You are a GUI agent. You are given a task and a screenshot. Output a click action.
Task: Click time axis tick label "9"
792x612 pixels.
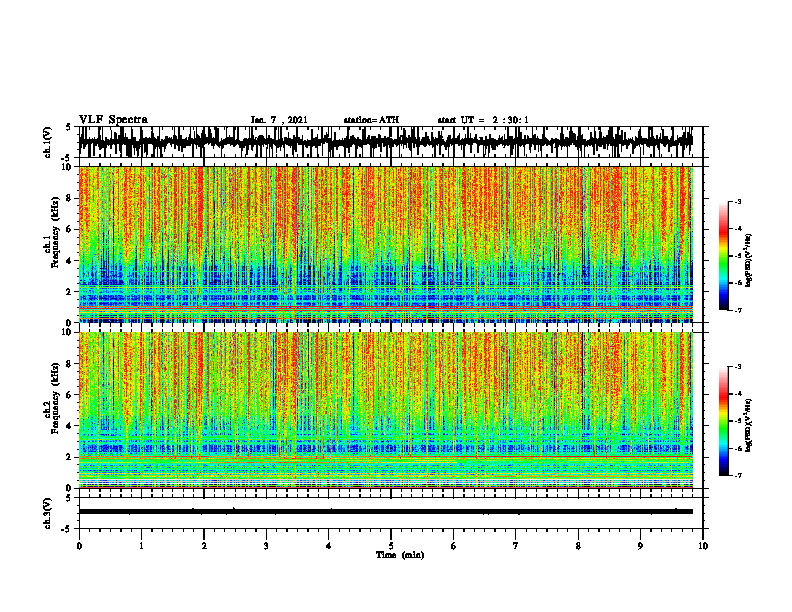[640, 546]
